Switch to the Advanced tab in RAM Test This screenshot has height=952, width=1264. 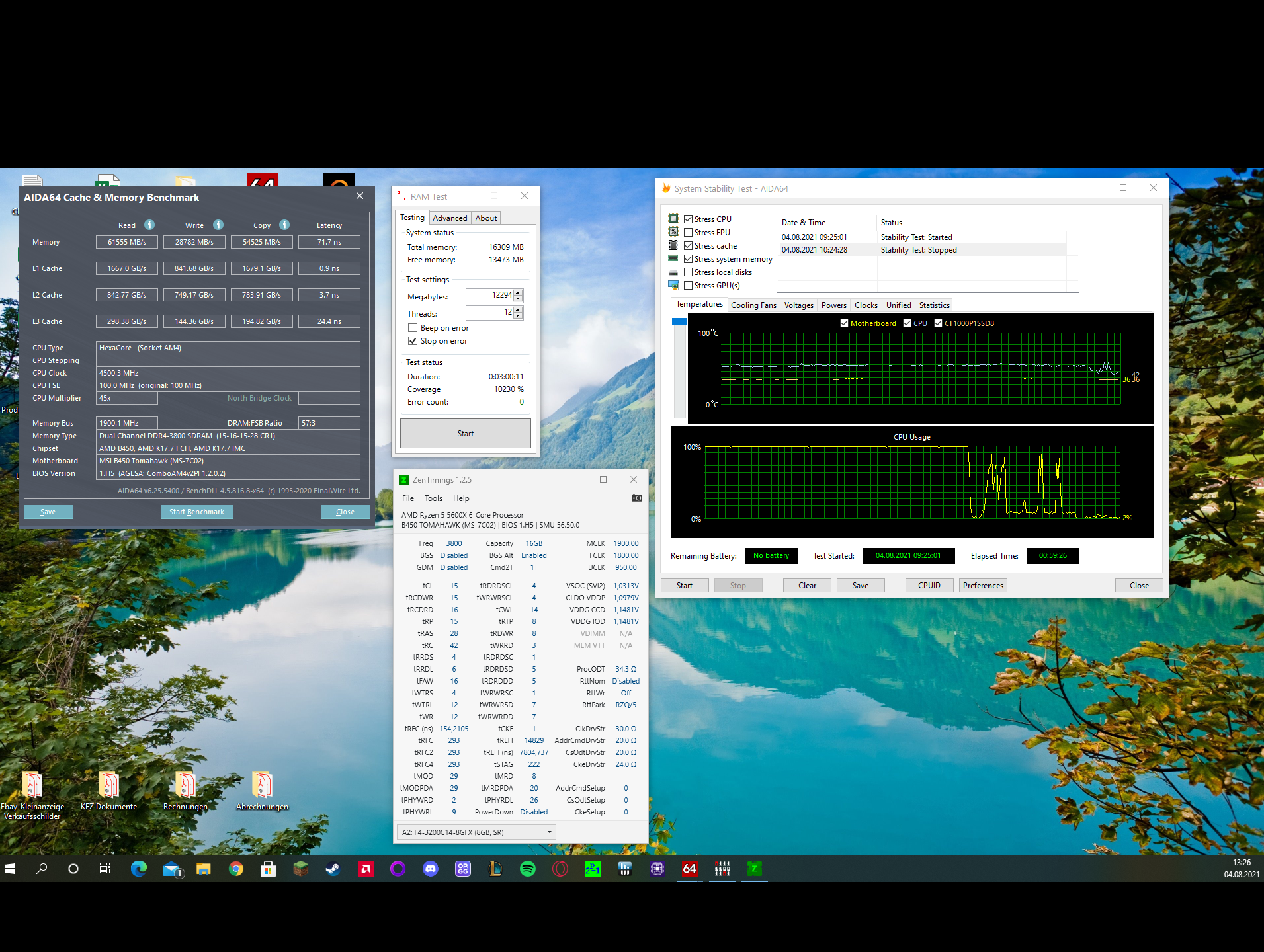(450, 218)
